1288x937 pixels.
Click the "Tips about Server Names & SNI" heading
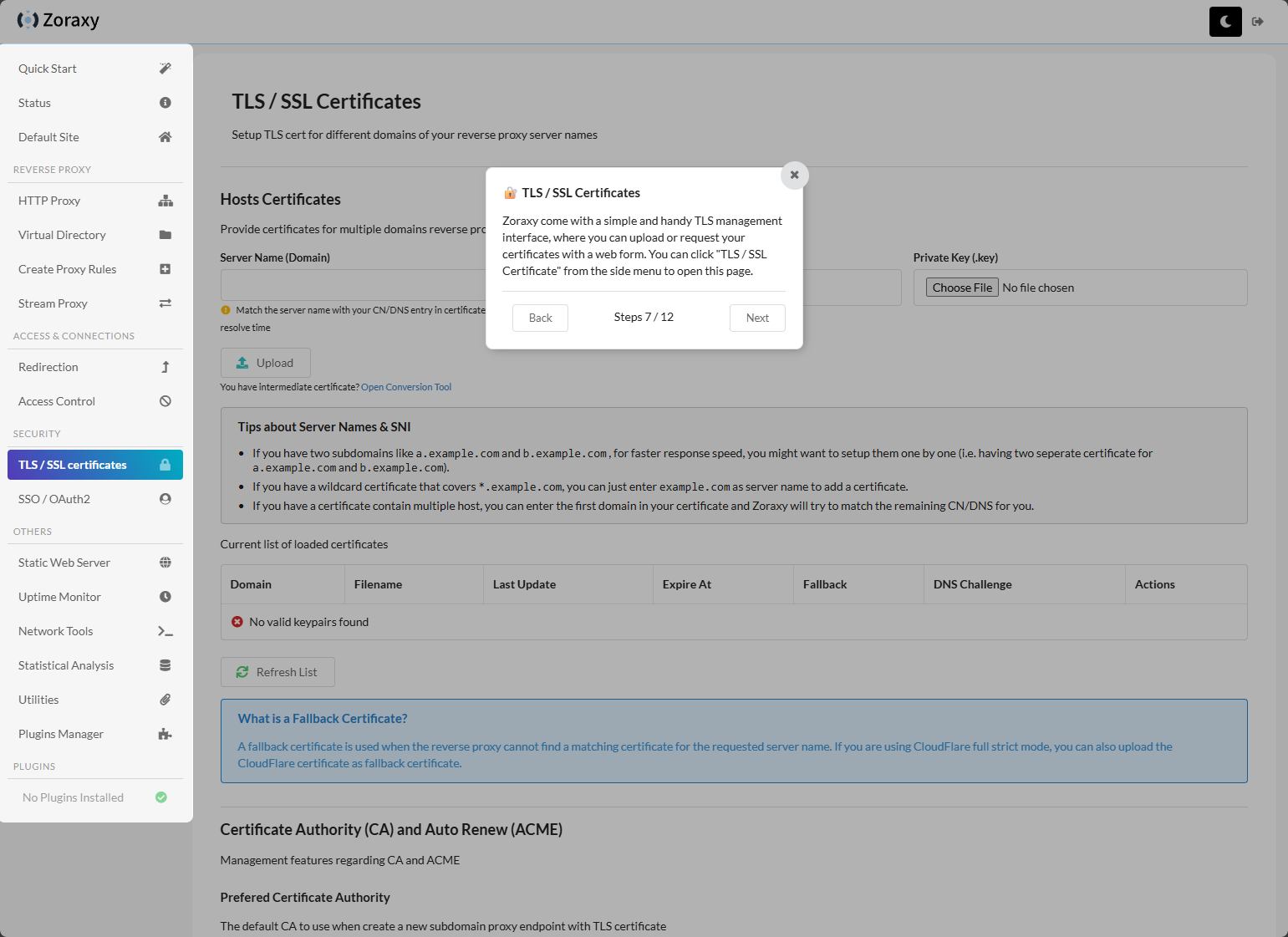[324, 427]
